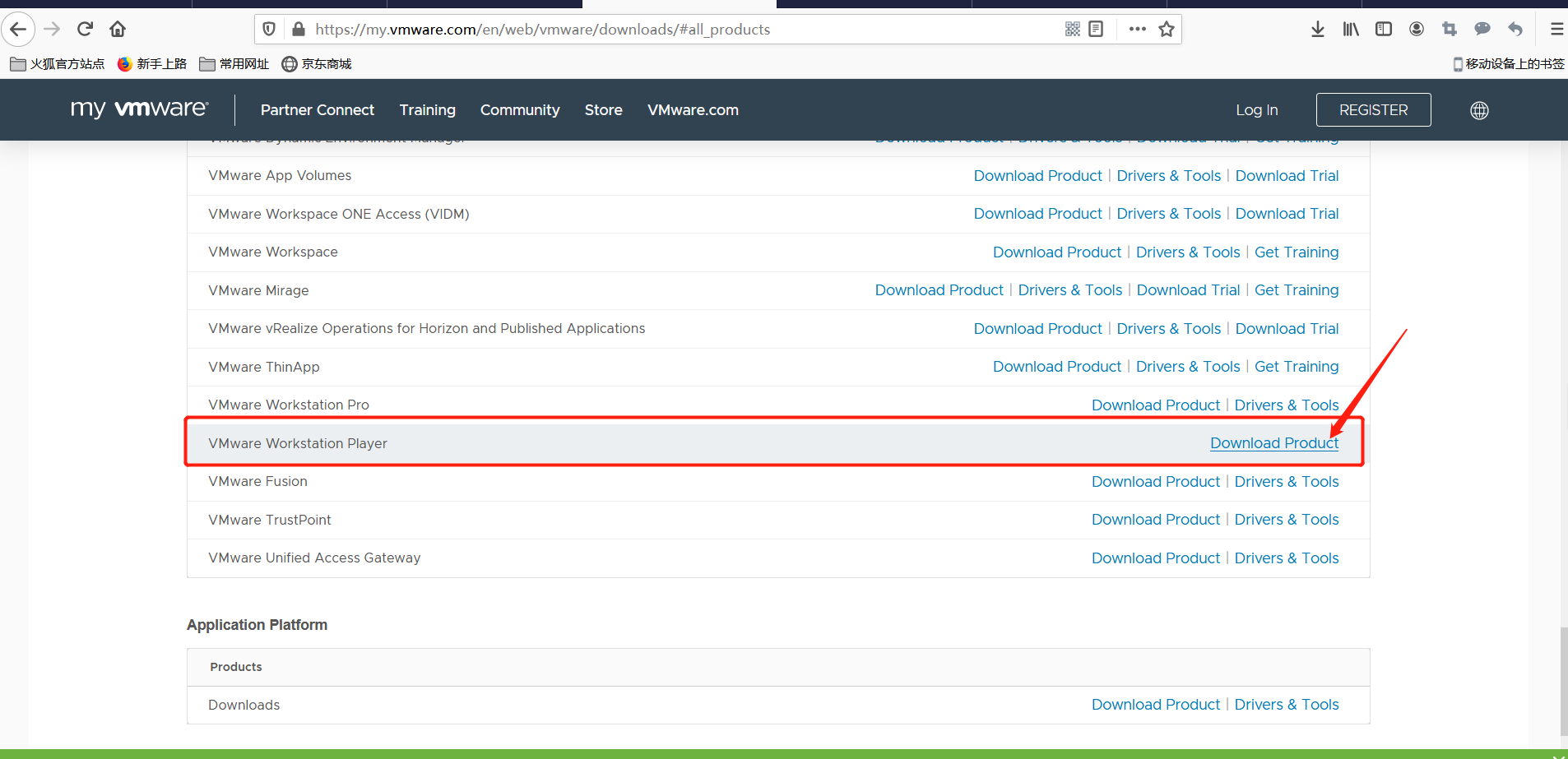Viewport: 1568px width, 759px height.
Task: Open Drivers & Tools for vRealize Operations row
Action: (x=1169, y=329)
